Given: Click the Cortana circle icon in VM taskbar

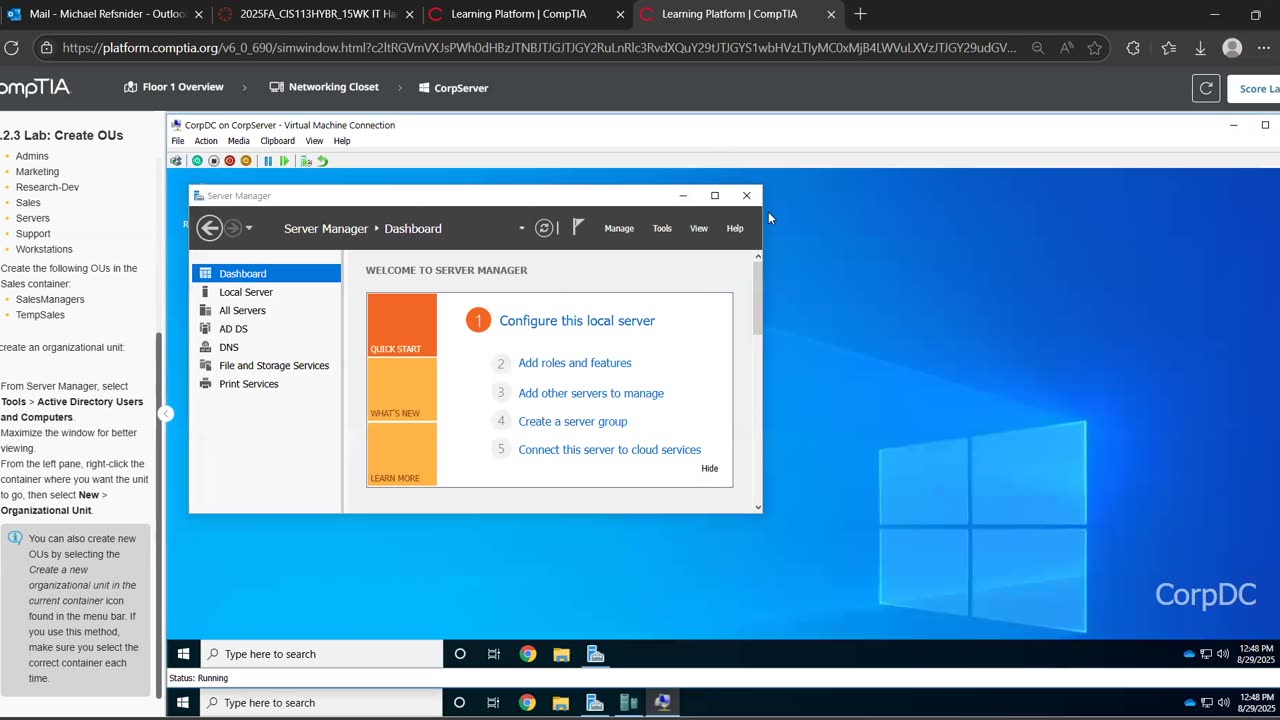Looking at the screenshot, I should 460,654.
